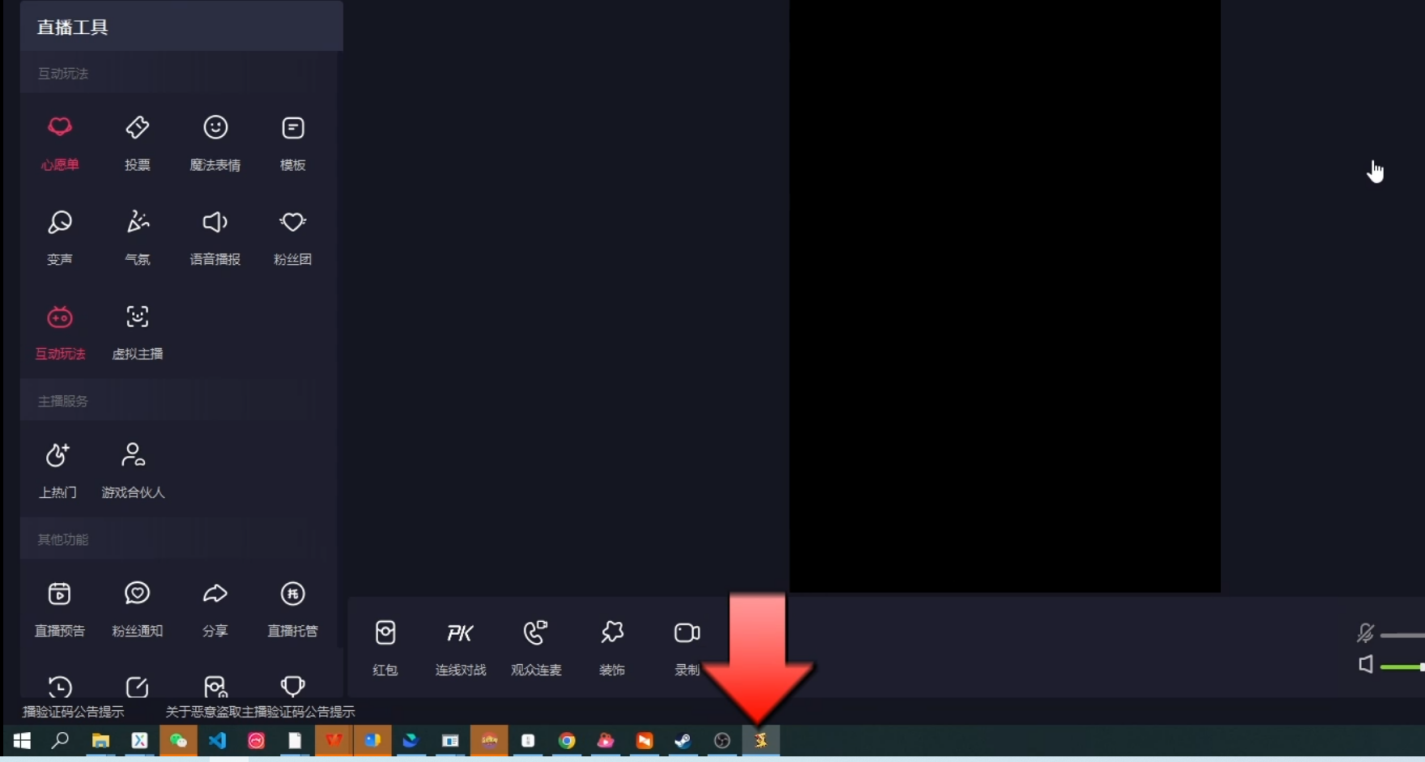This screenshot has width=1425, height=762.
Task: Open 互动玩法 interactive games tool
Action: pos(60,331)
